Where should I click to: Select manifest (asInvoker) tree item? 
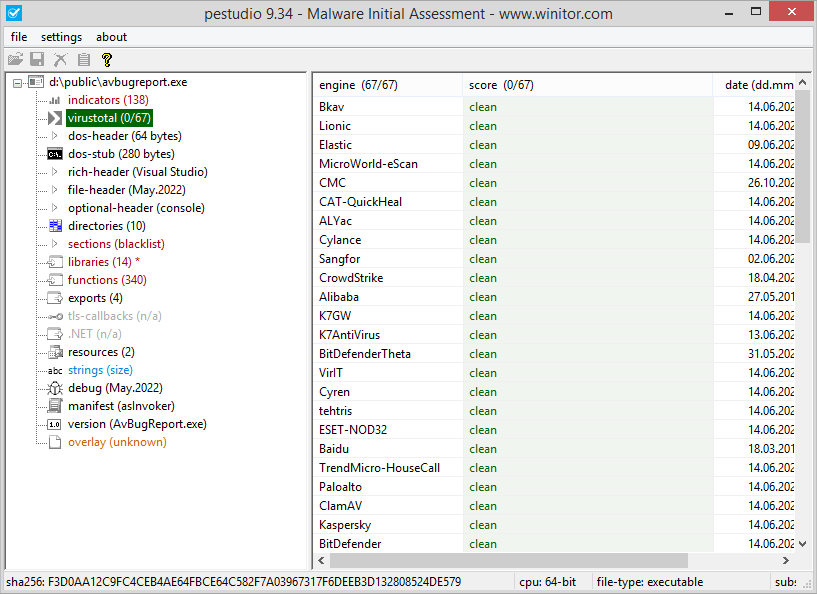click(121, 406)
